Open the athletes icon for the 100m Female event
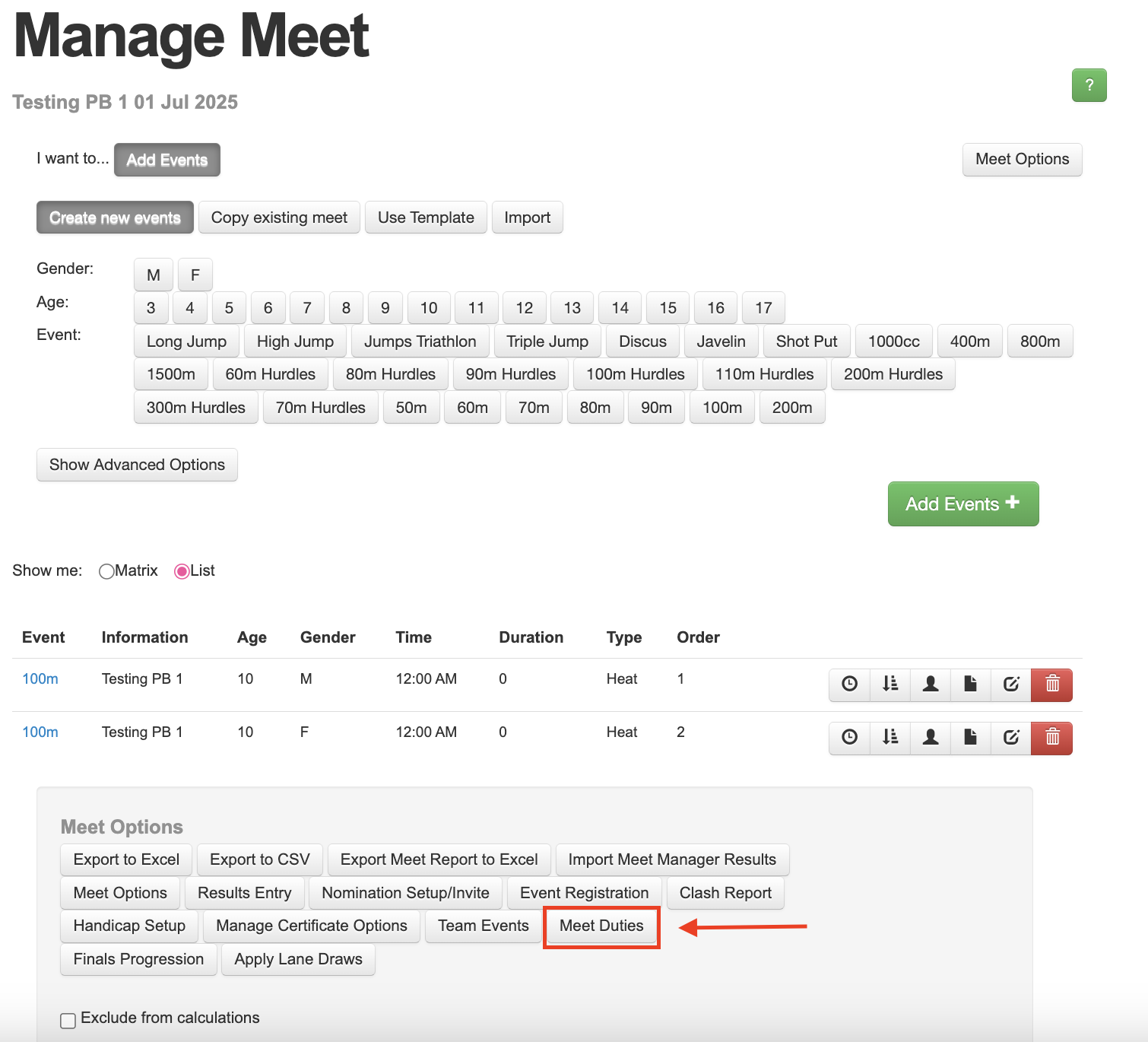This screenshot has width=1148, height=1042. [931, 738]
